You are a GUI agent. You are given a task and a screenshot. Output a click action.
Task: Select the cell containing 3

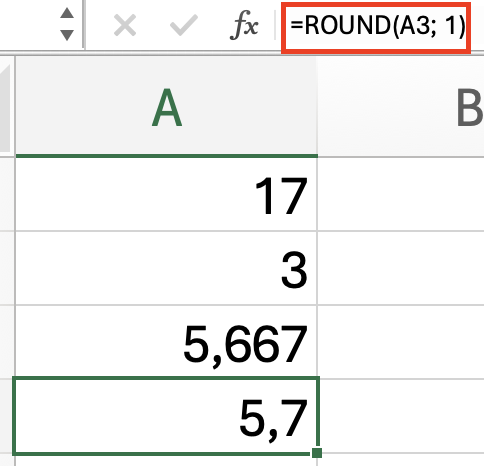[167, 268]
